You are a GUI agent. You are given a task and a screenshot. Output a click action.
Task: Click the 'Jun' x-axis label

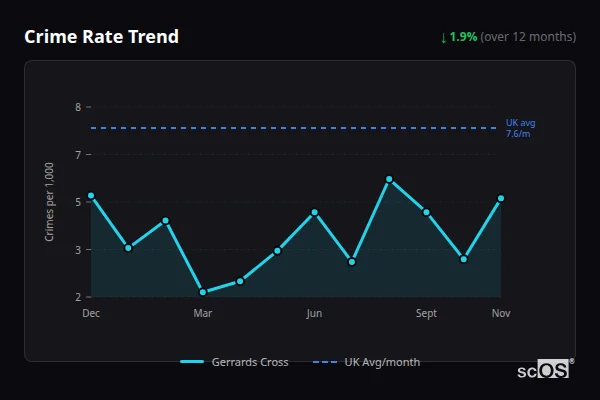coord(314,313)
